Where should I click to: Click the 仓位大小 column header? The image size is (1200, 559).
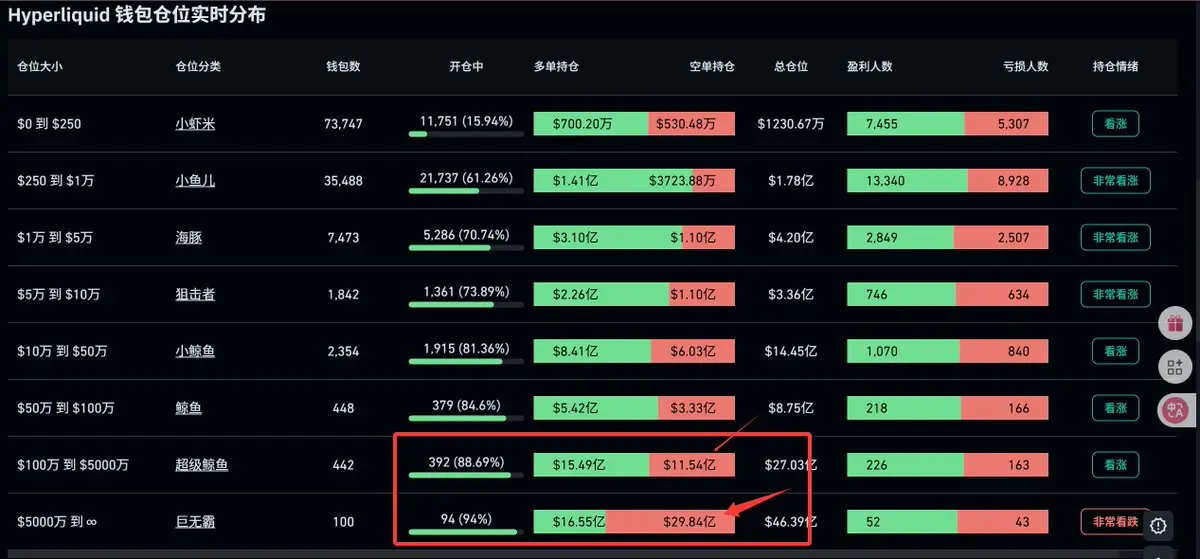tap(40, 67)
